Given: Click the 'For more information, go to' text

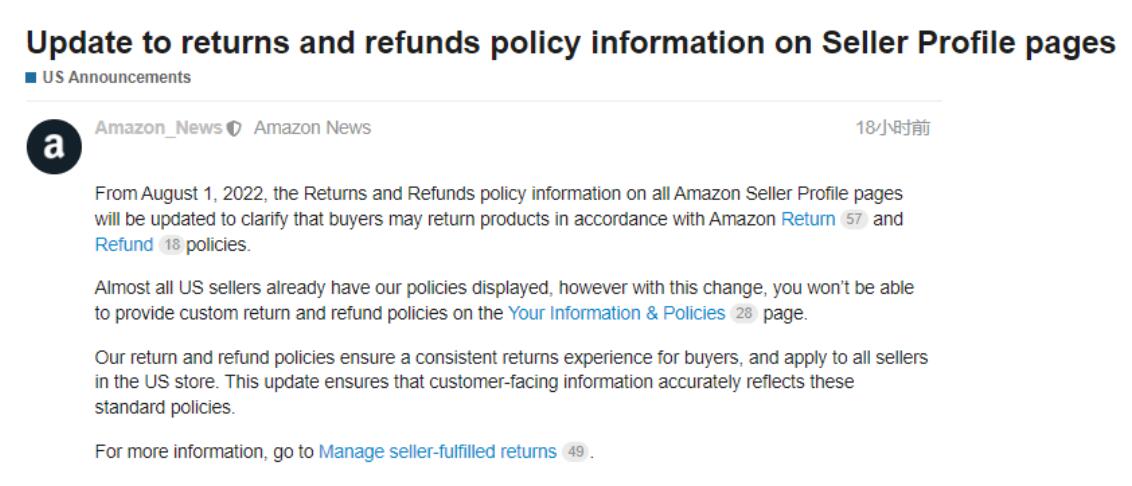Looking at the screenshot, I should click(204, 452).
